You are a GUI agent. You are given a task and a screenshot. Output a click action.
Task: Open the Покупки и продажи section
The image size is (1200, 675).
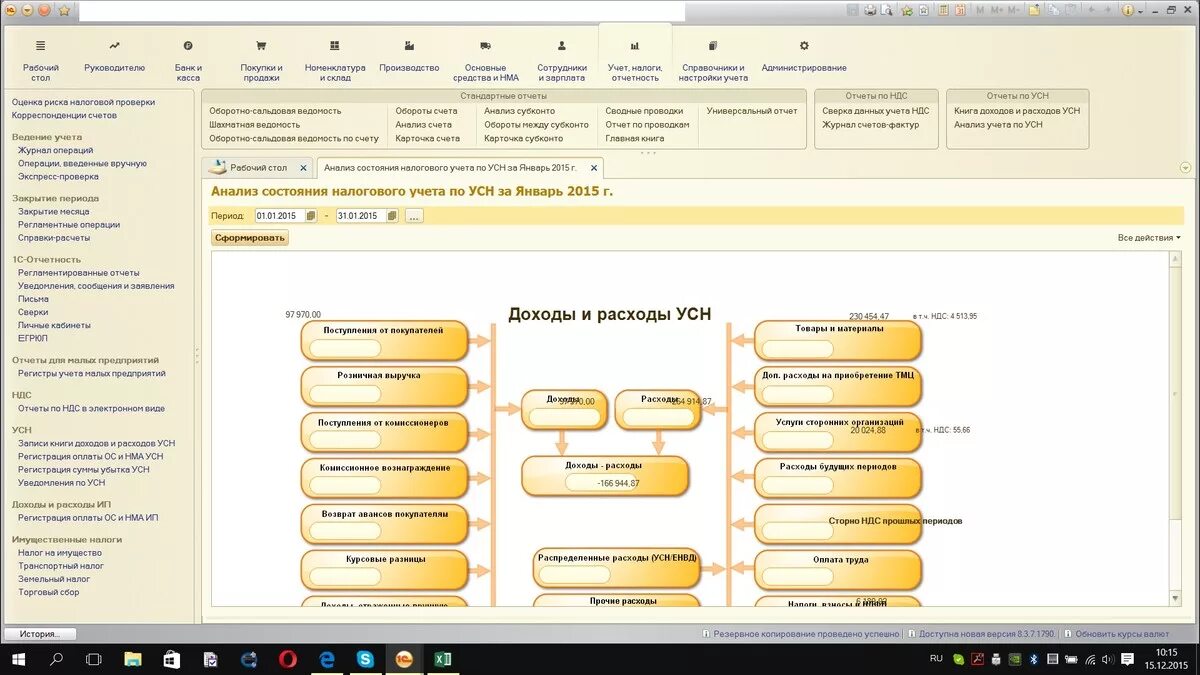[x=261, y=58]
